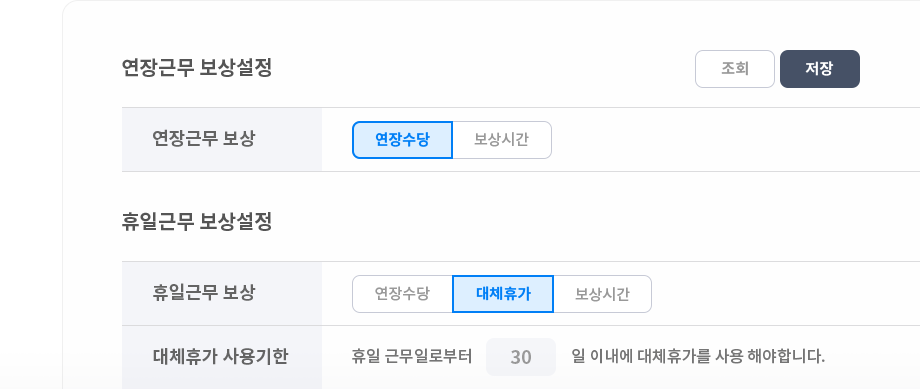Click the 연장근무 보상 row label

coord(204,139)
